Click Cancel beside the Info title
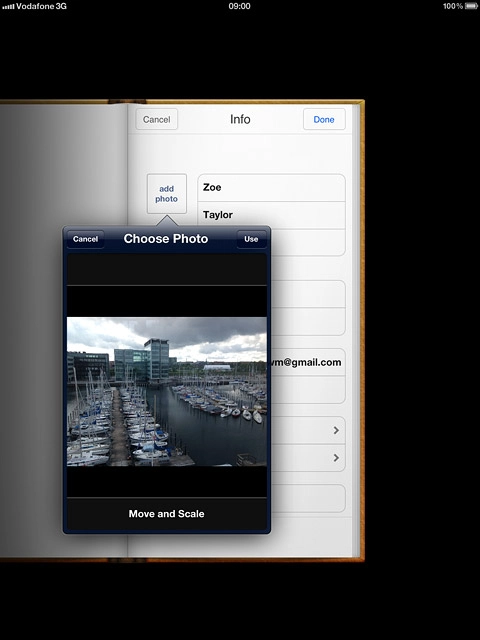Screen dimensions: 480x640 156,119
